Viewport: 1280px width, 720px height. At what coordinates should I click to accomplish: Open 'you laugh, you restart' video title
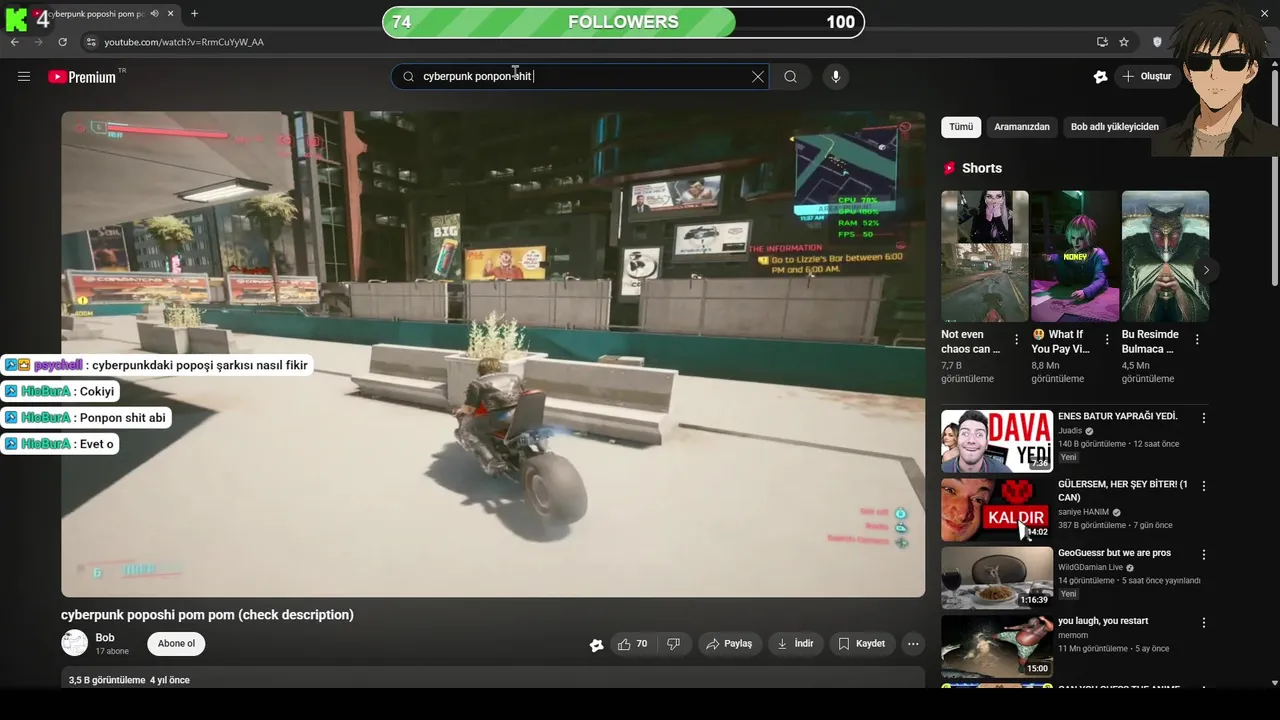click(1103, 621)
